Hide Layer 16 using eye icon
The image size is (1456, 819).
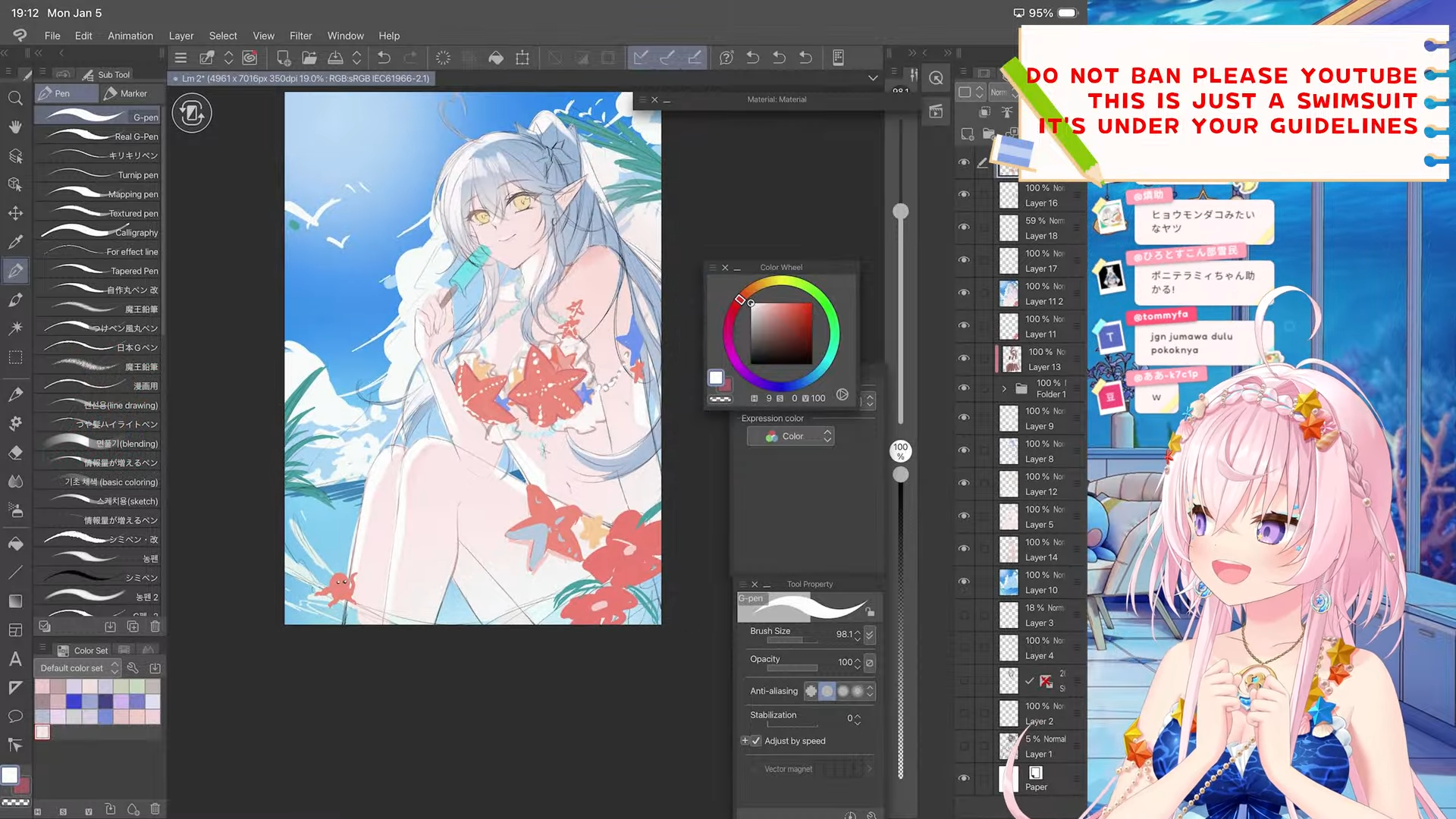(964, 195)
